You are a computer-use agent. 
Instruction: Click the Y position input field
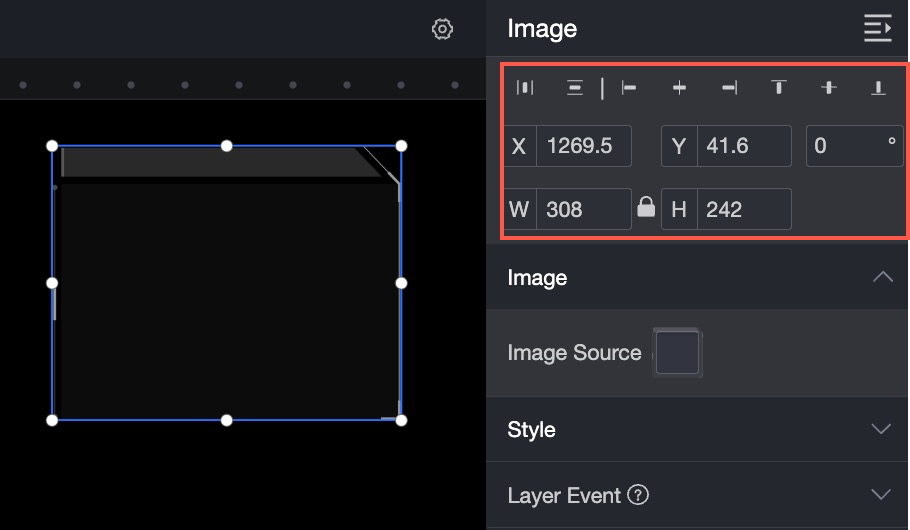coord(744,146)
